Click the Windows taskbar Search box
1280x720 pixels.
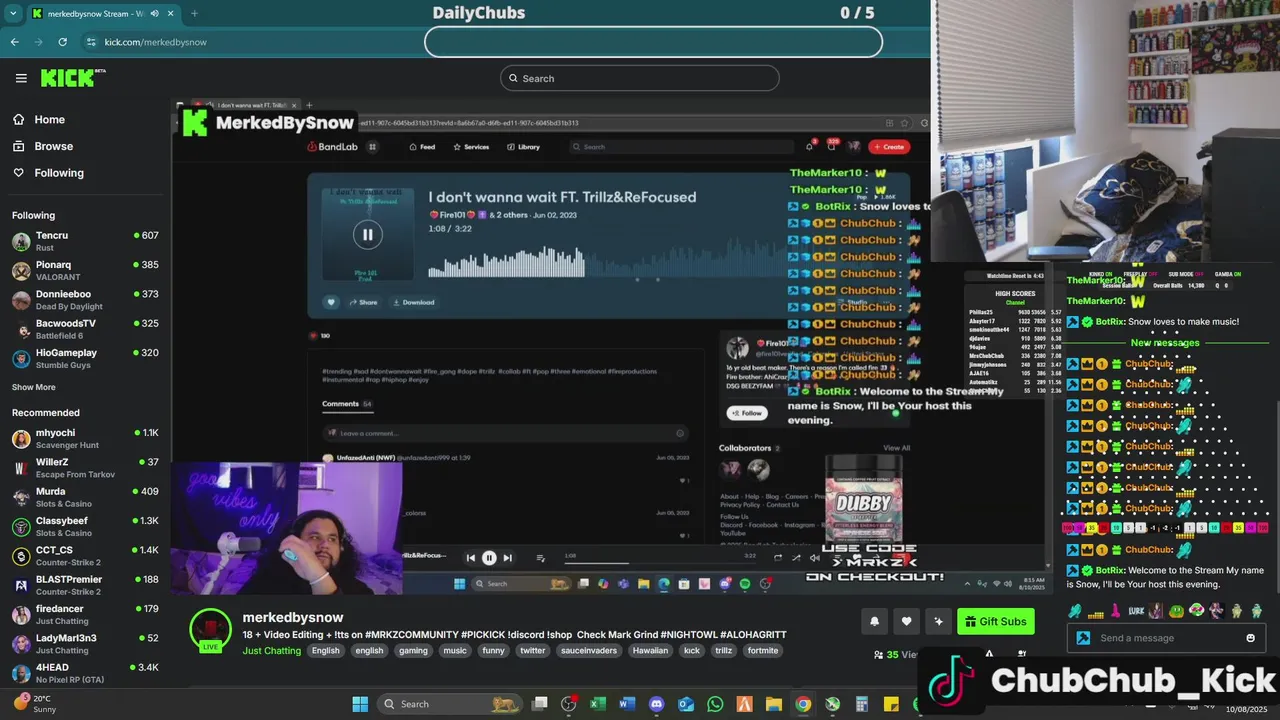450,704
